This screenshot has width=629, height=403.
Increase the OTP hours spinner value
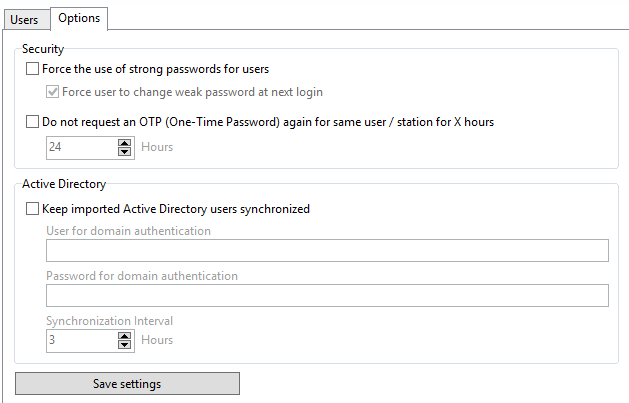[x=124, y=143]
